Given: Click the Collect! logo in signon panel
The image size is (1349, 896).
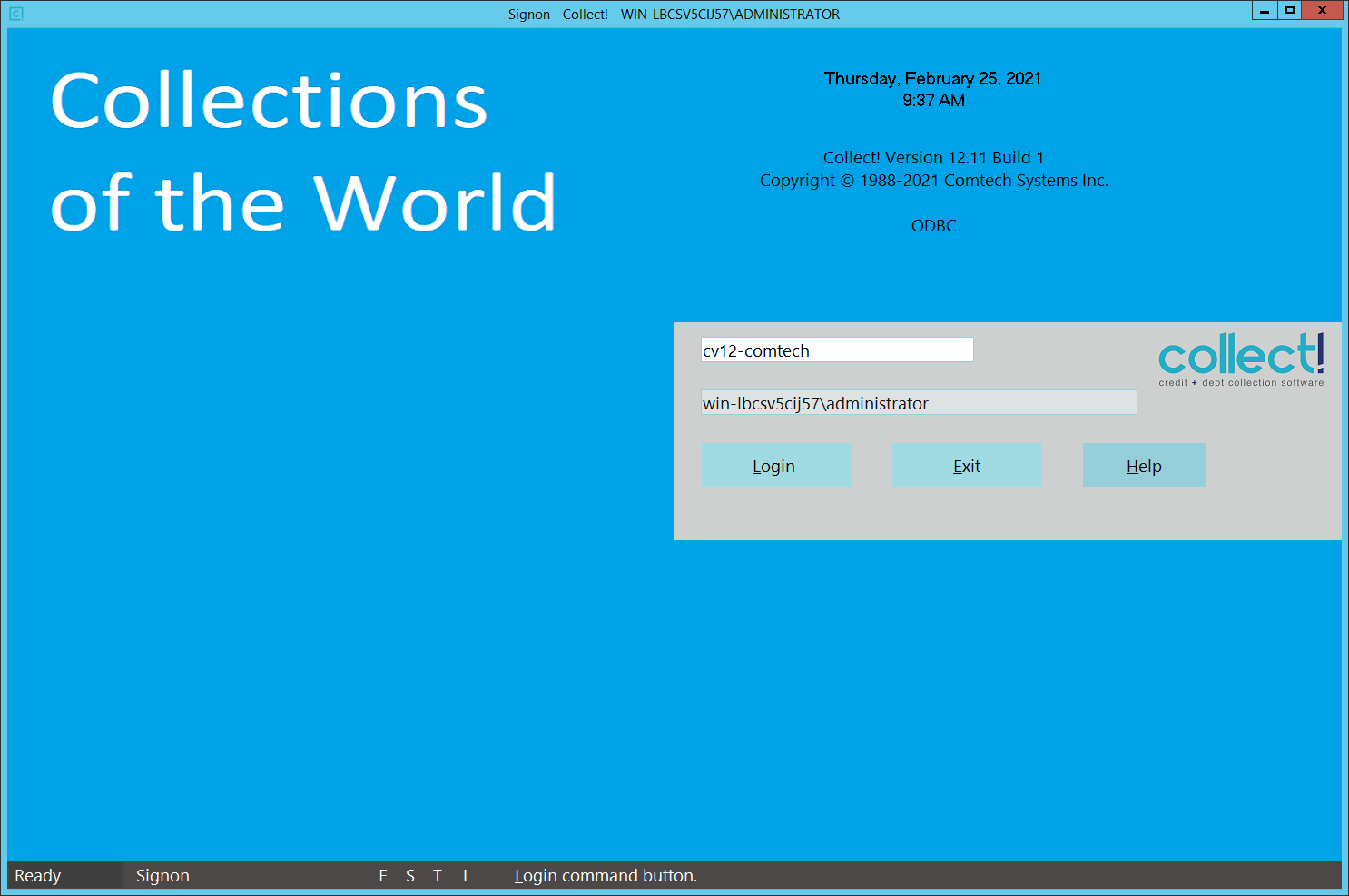Looking at the screenshot, I should [x=1241, y=359].
